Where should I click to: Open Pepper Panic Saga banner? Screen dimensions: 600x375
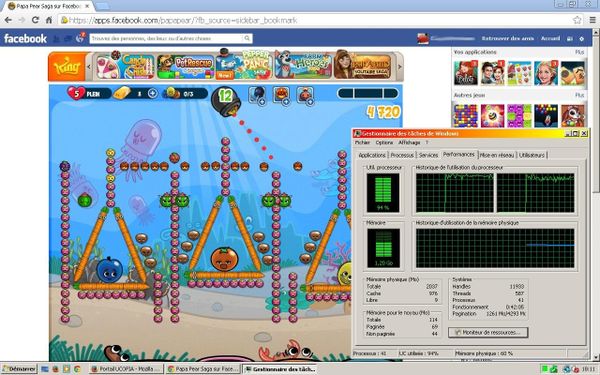point(244,66)
